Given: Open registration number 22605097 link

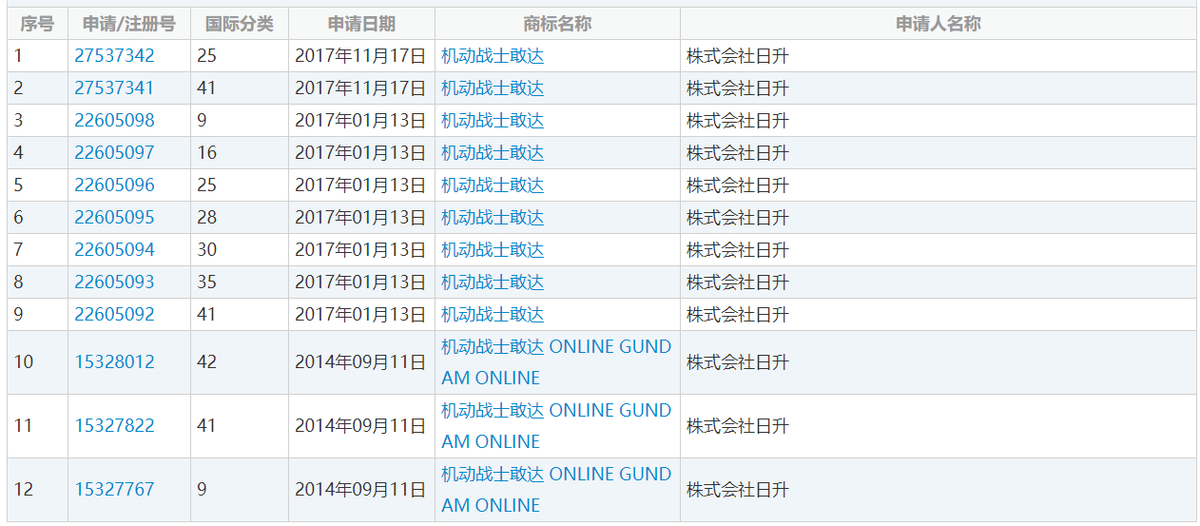Looking at the screenshot, I should (114, 153).
